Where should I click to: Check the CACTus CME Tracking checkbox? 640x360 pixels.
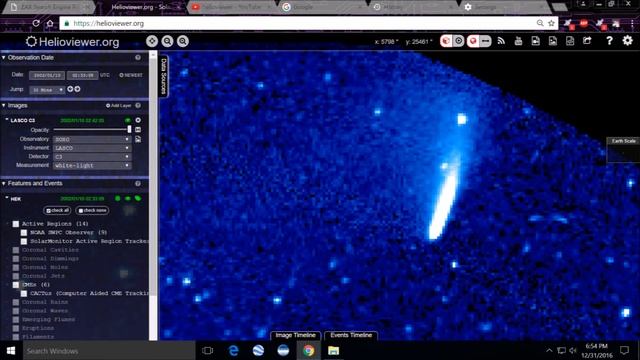24,293
